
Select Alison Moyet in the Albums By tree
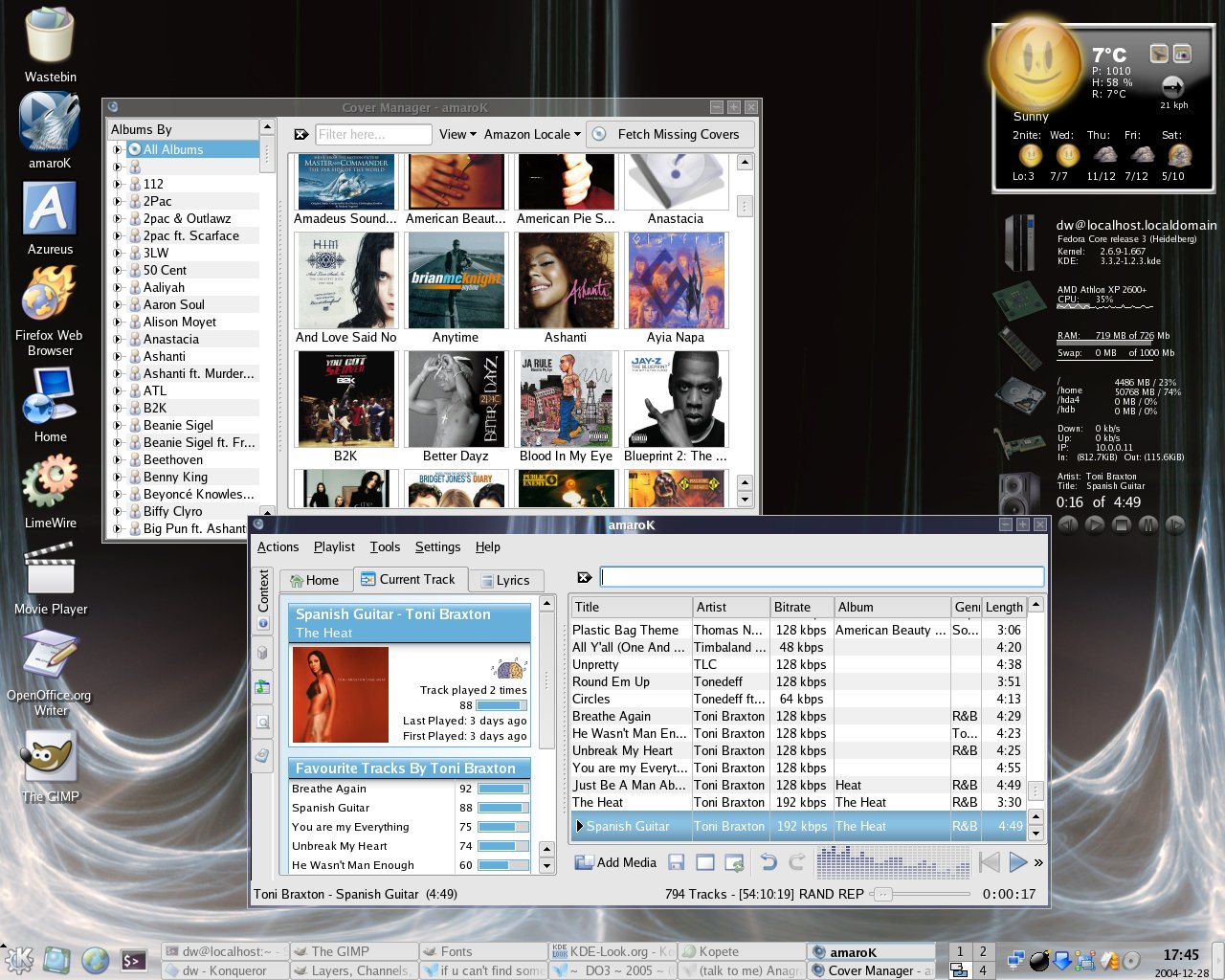point(180,322)
